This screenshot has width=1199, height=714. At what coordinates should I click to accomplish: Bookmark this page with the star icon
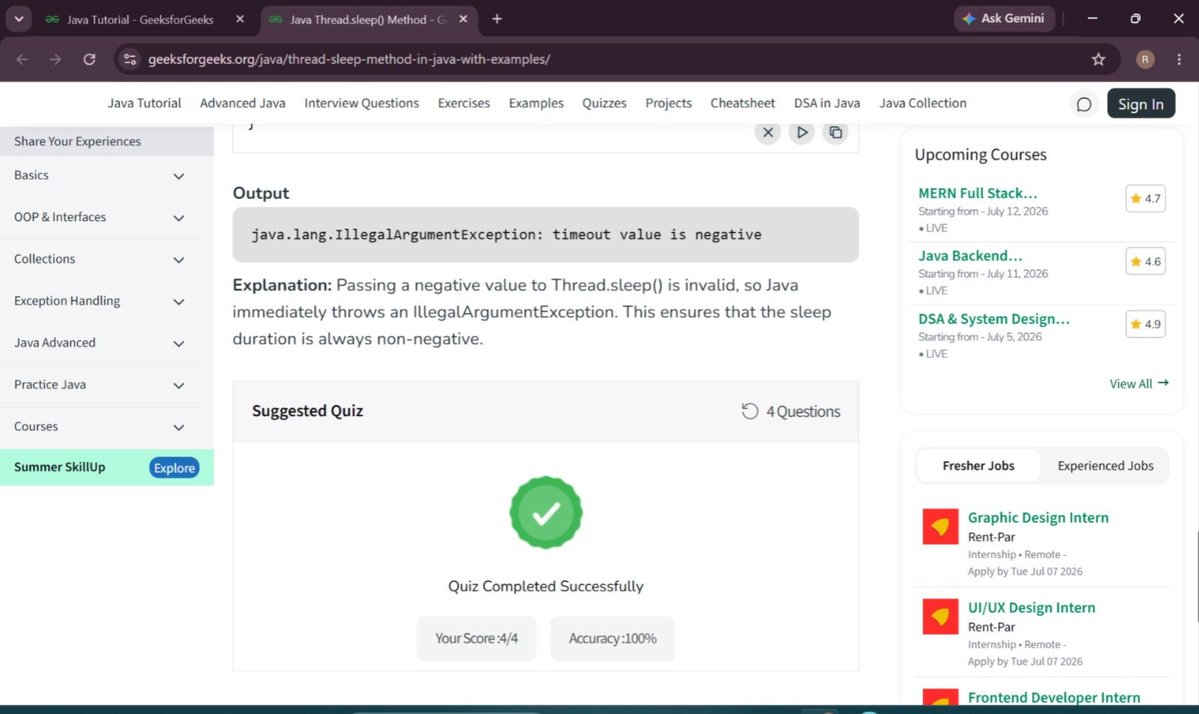point(1098,59)
